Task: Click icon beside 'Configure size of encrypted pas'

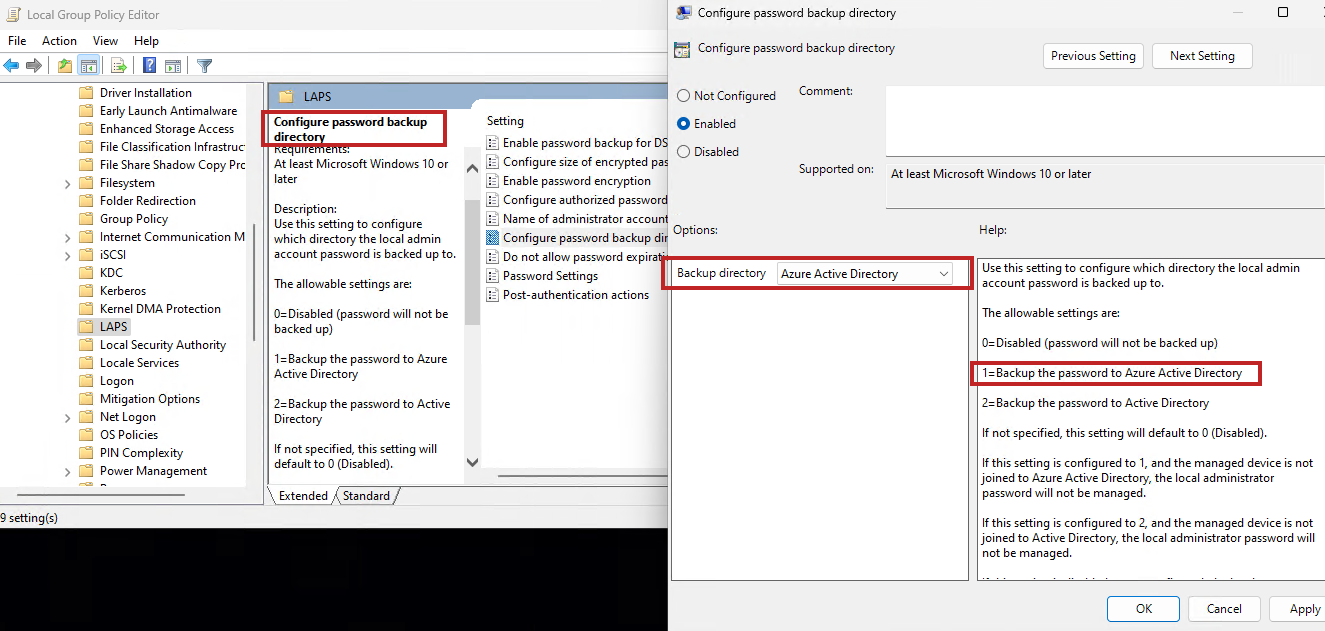Action: pyautogui.click(x=492, y=162)
